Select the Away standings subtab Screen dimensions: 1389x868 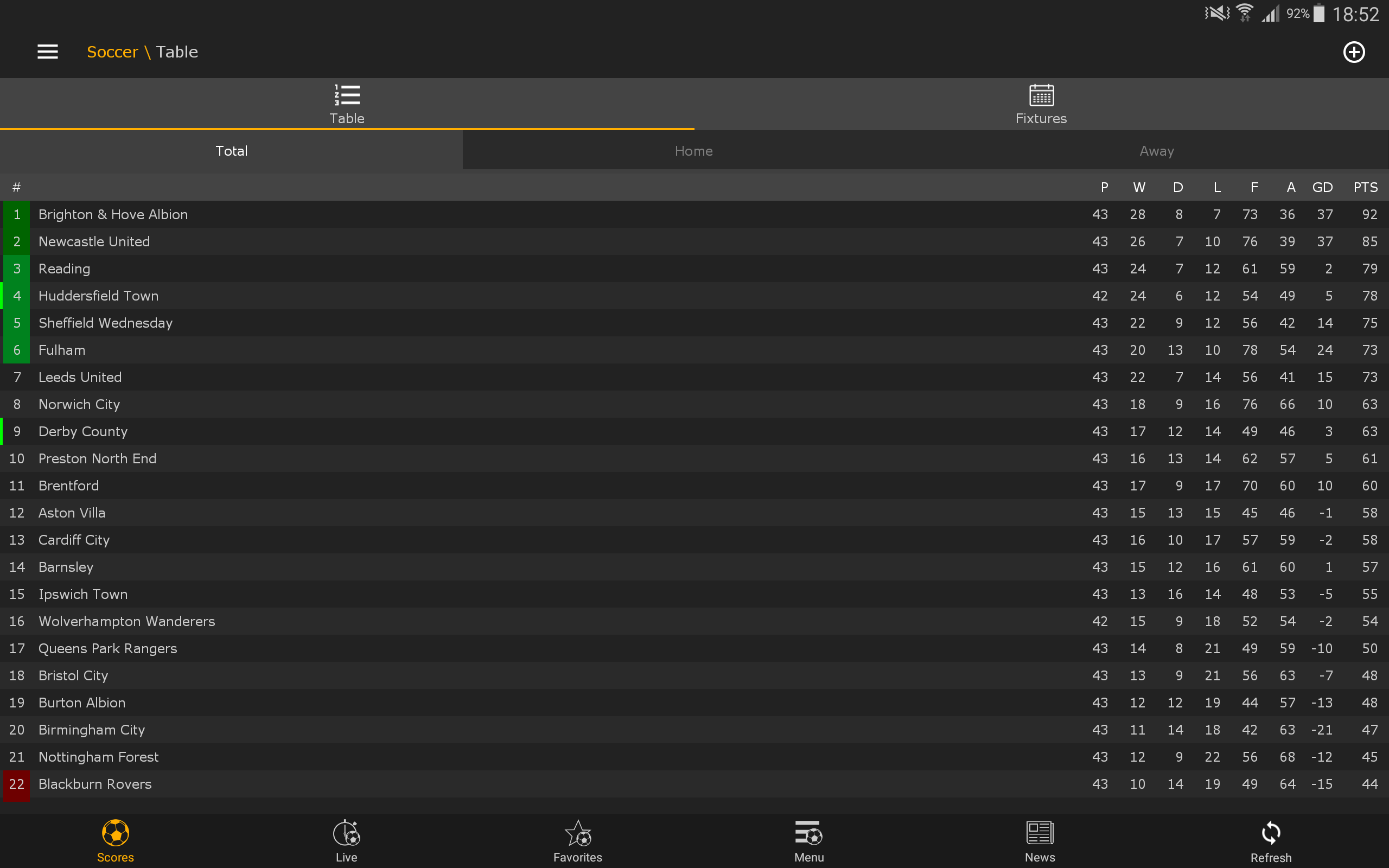click(1157, 150)
